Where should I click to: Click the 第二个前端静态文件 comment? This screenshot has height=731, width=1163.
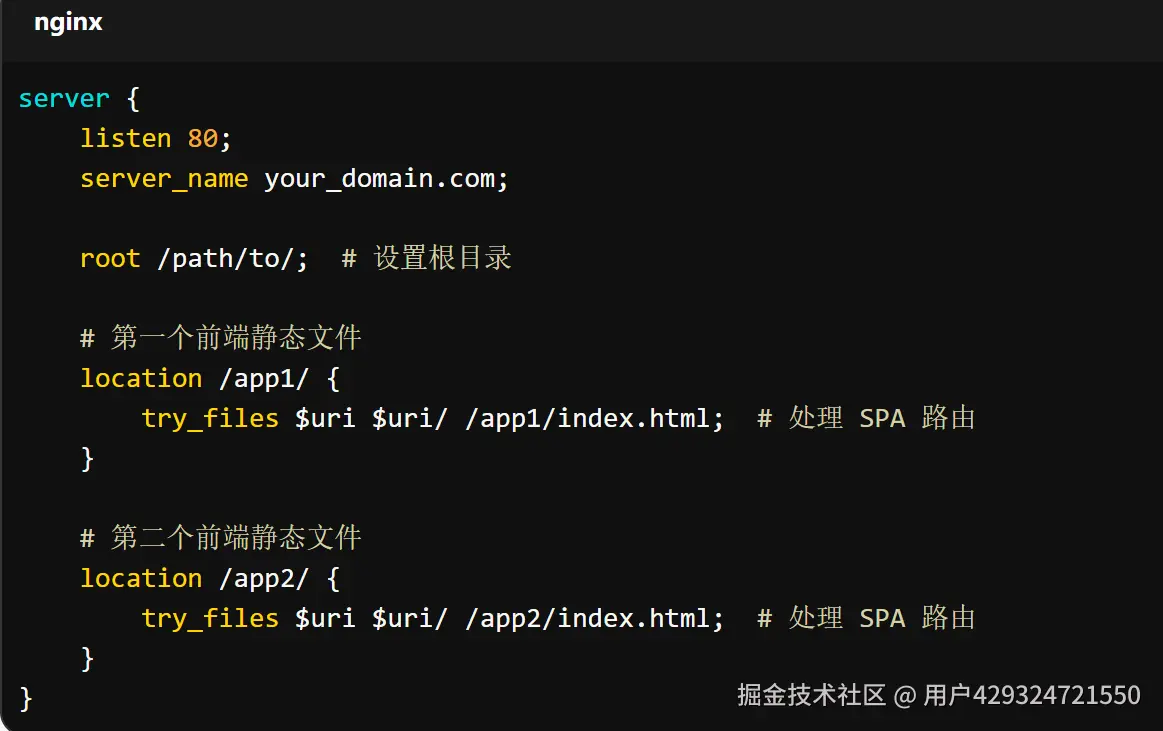tap(235, 538)
